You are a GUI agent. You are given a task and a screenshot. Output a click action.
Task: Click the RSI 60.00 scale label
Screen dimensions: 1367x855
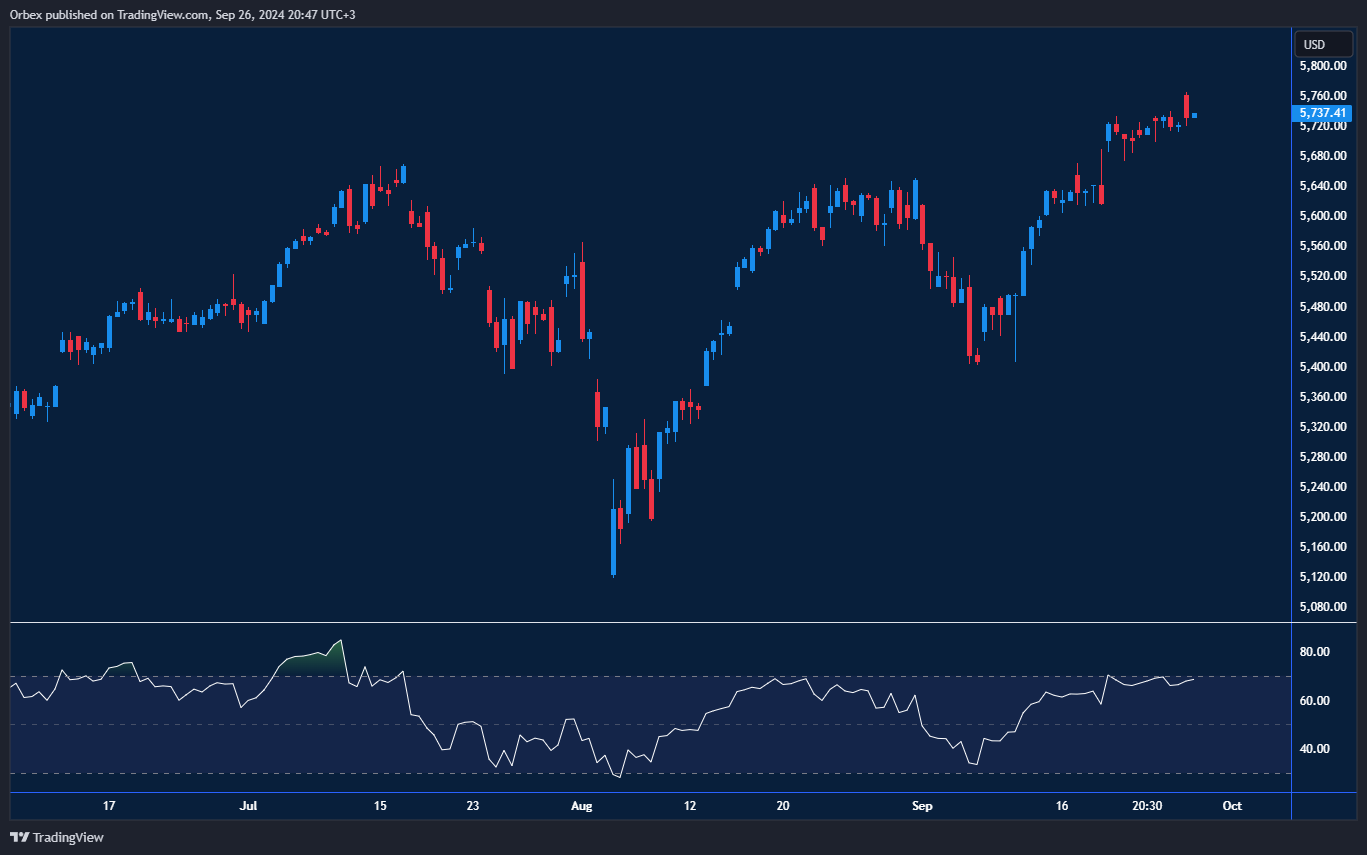pos(1313,701)
